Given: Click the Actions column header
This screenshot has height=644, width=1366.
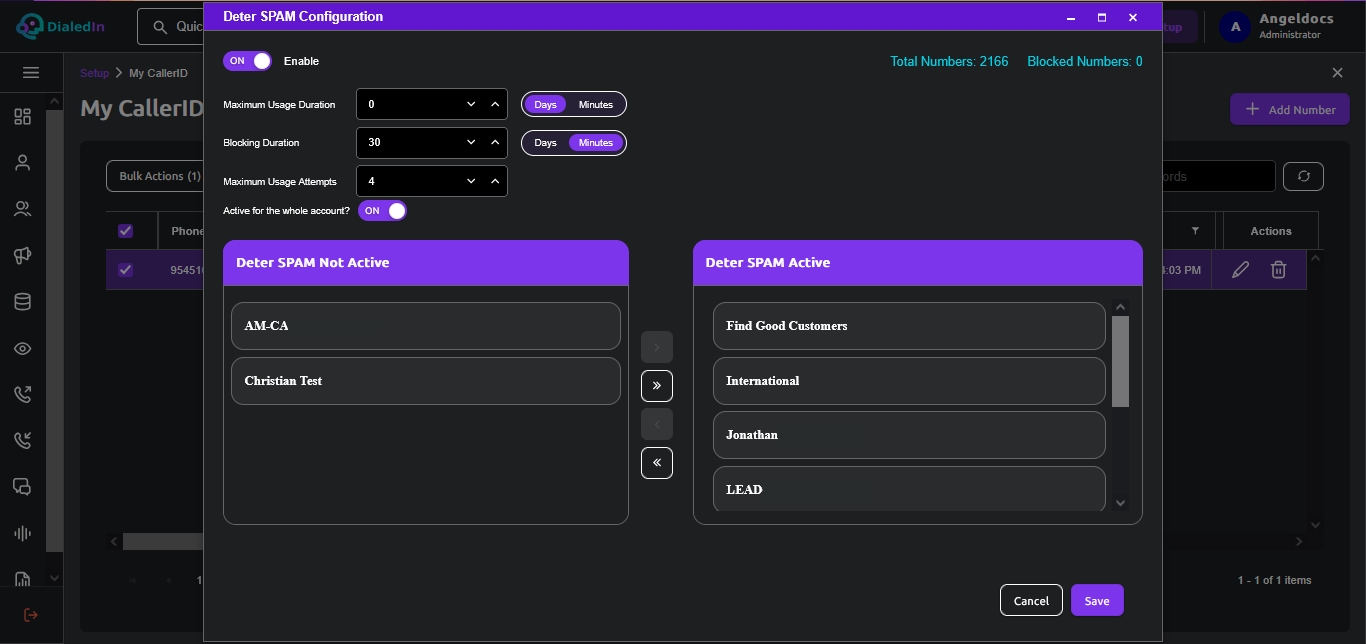Looking at the screenshot, I should [1271, 231].
